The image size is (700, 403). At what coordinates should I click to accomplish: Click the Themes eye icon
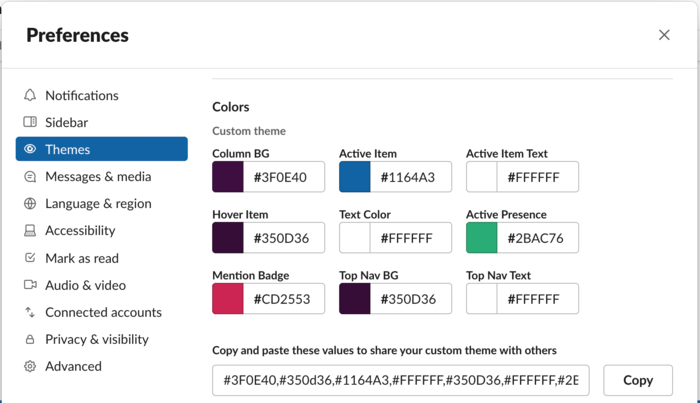tap(30, 149)
